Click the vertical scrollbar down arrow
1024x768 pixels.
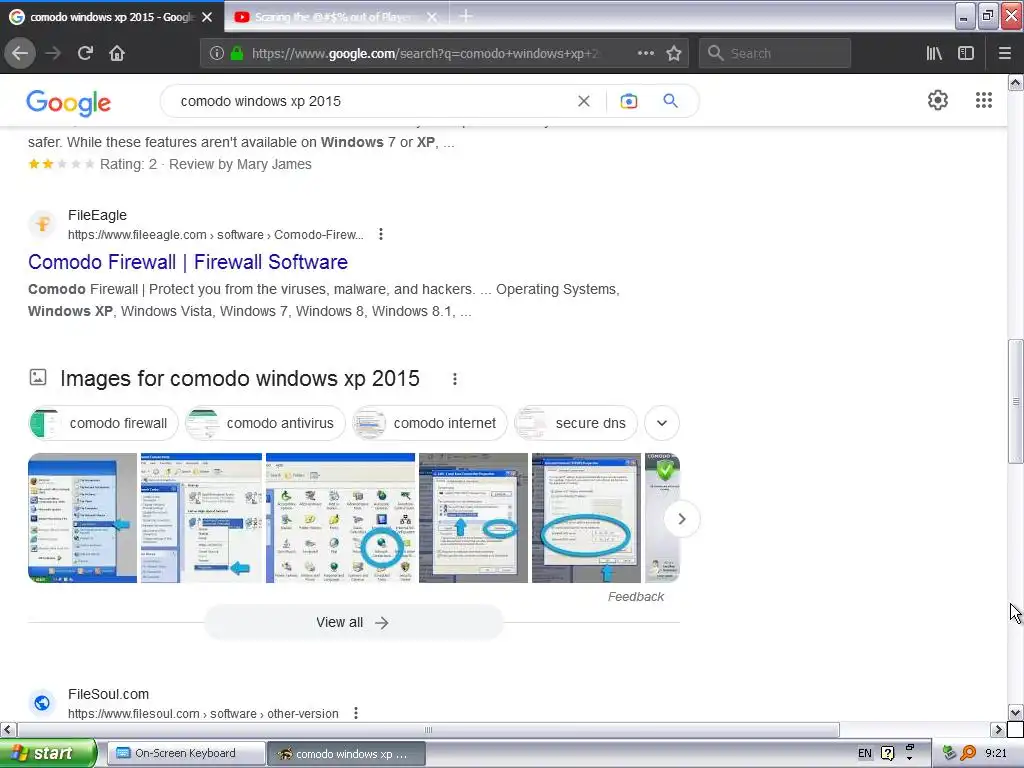click(x=1016, y=712)
